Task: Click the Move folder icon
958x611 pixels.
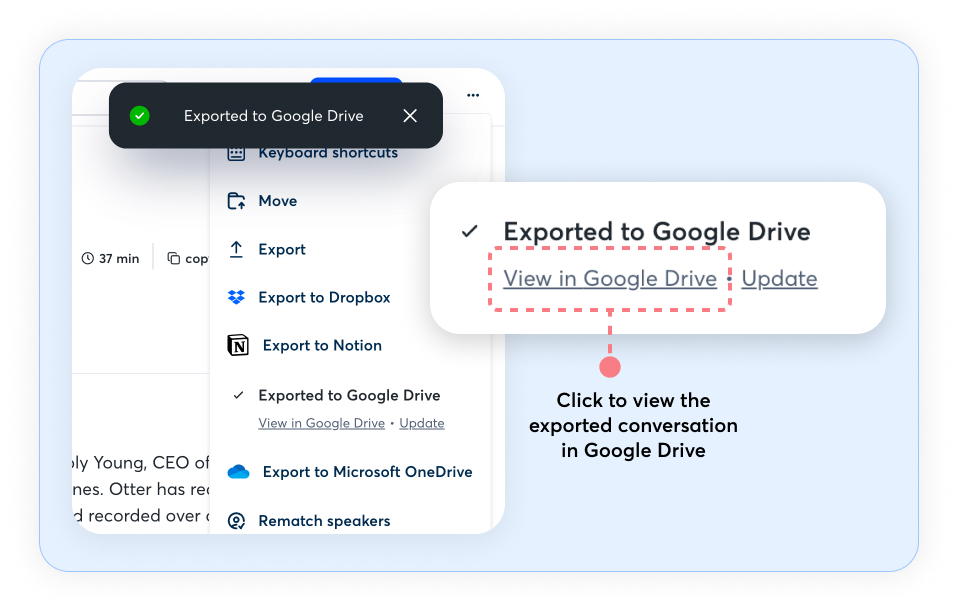Action: coord(236,201)
